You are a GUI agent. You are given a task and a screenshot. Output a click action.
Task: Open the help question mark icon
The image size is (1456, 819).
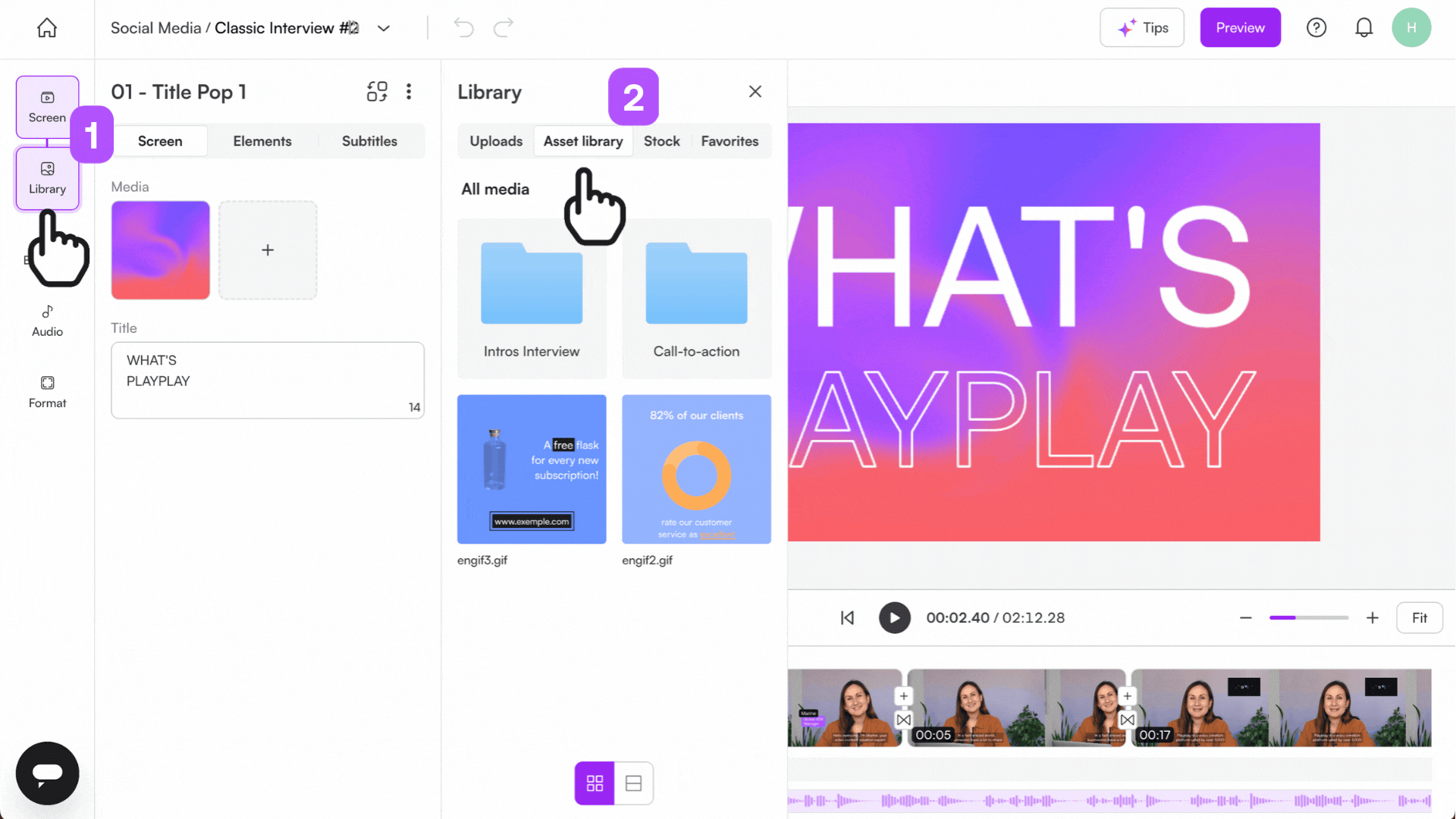(x=1316, y=27)
